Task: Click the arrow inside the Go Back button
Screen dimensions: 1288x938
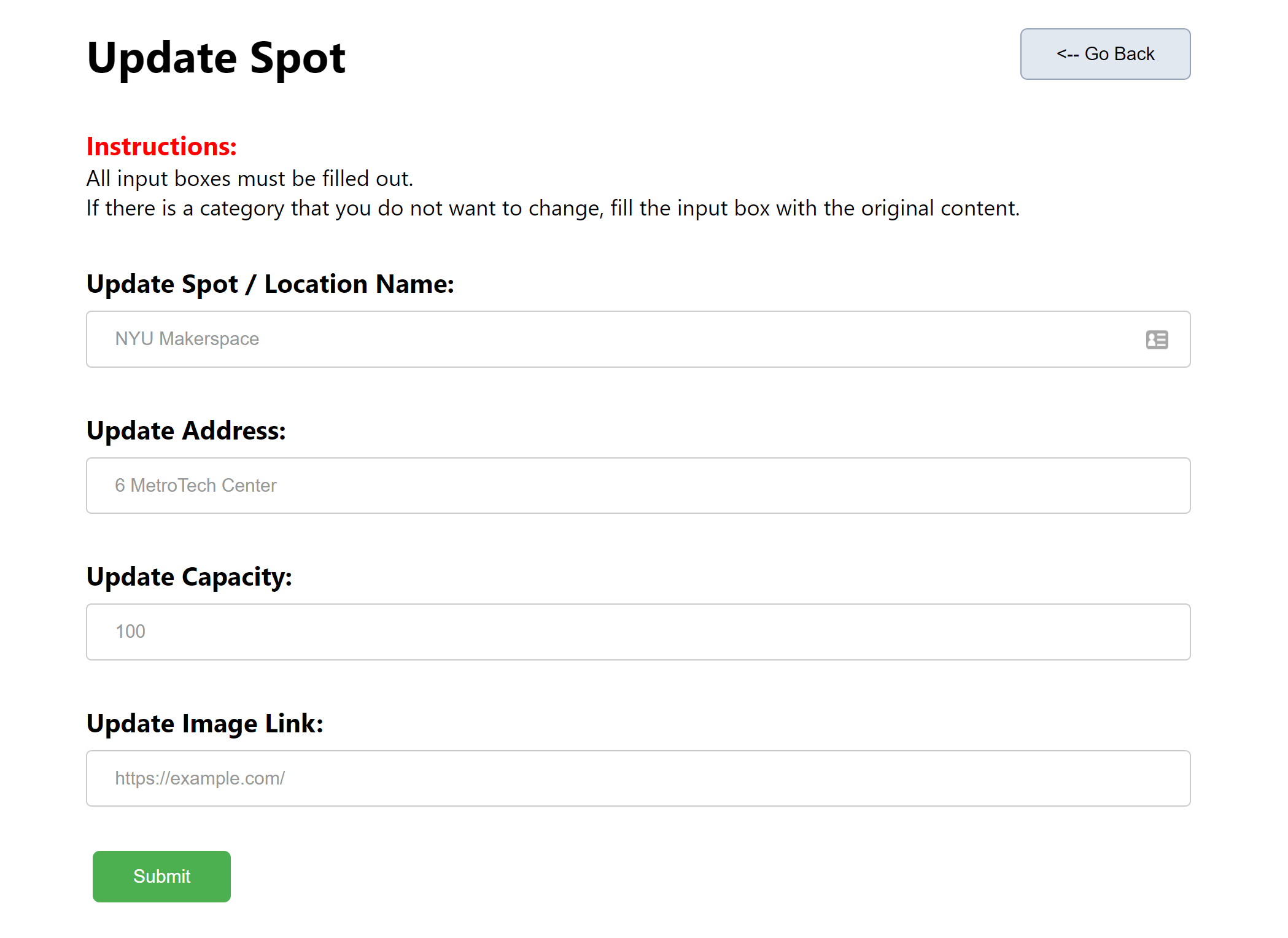Action: click(x=1068, y=54)
